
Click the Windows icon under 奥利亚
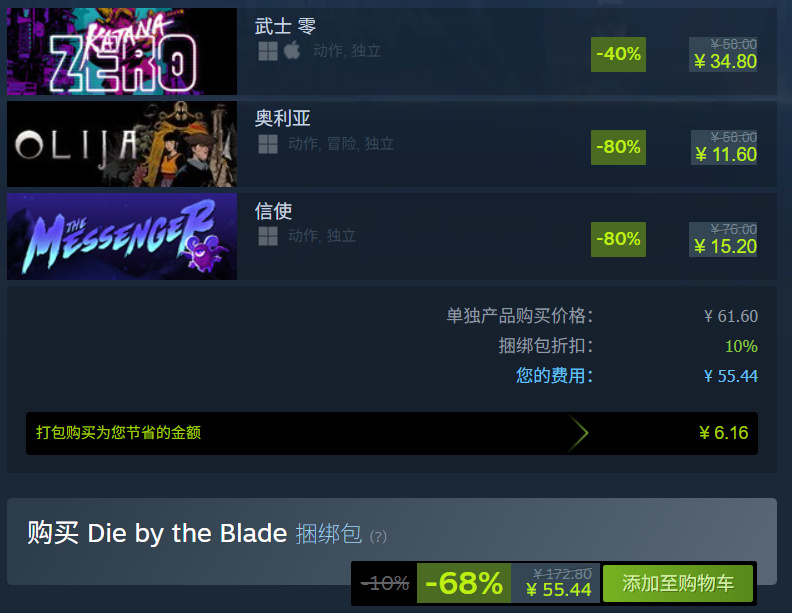point(268,144)
